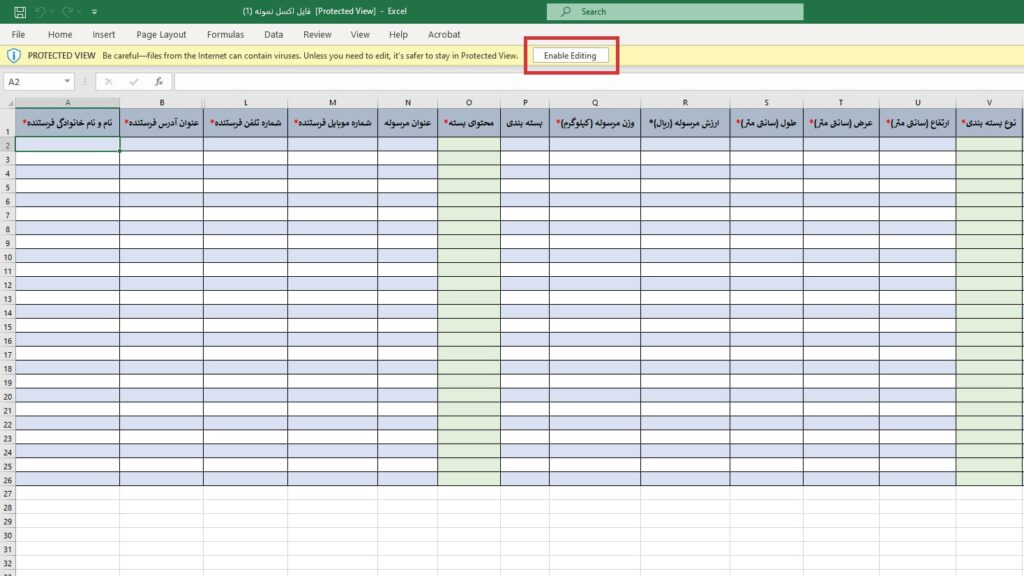The image size is (1024, 576).
Task: Select row 10 header
Action: click(x=7, y=257)
